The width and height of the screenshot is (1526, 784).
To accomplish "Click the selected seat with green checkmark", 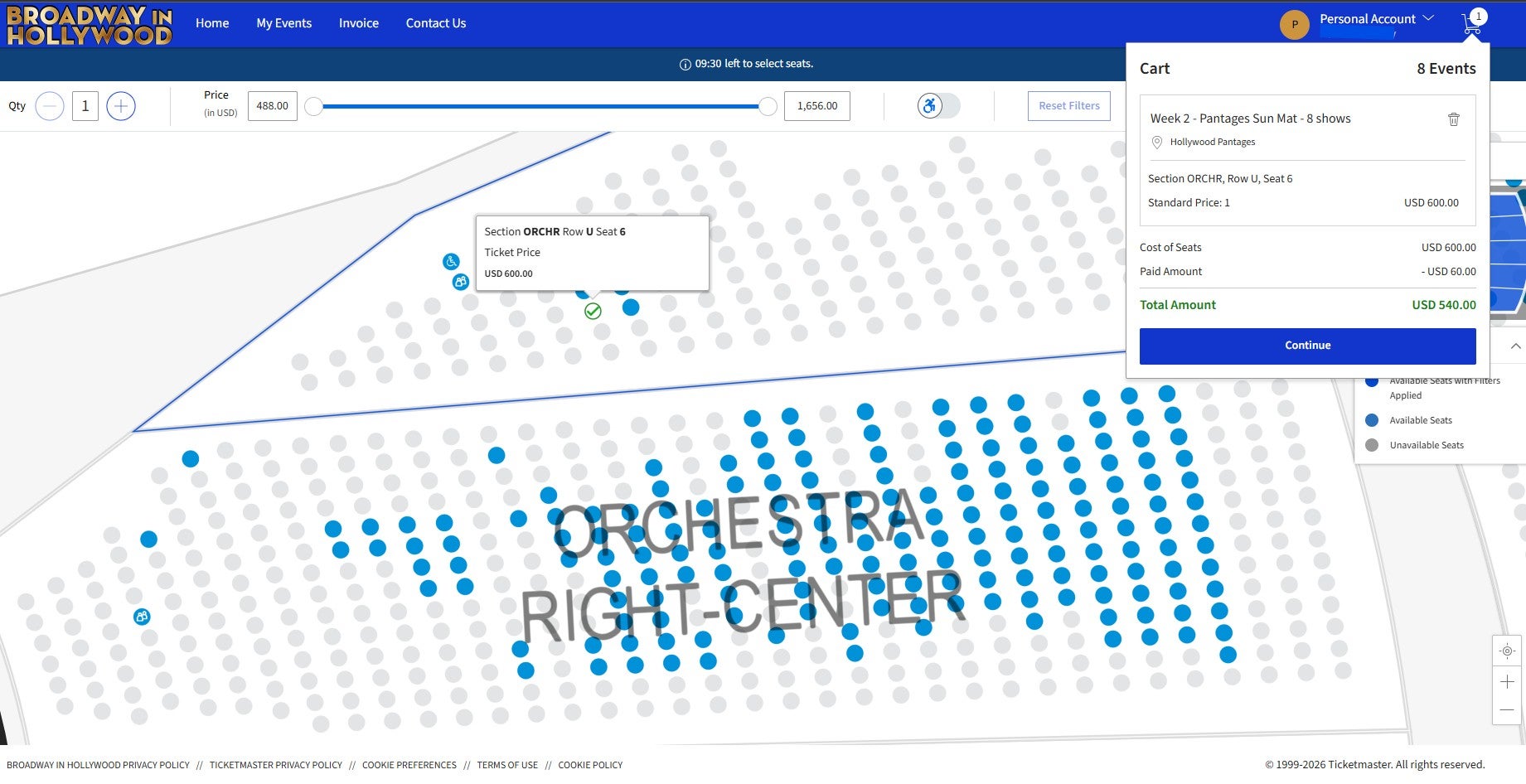I will coord(593,311).
